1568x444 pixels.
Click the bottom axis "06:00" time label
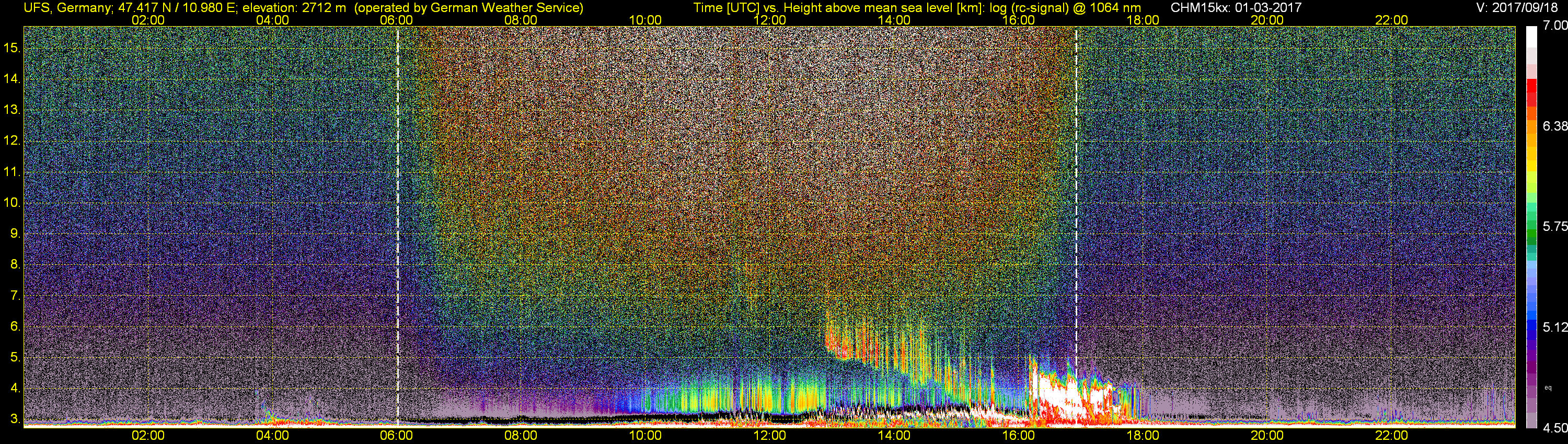396,436
